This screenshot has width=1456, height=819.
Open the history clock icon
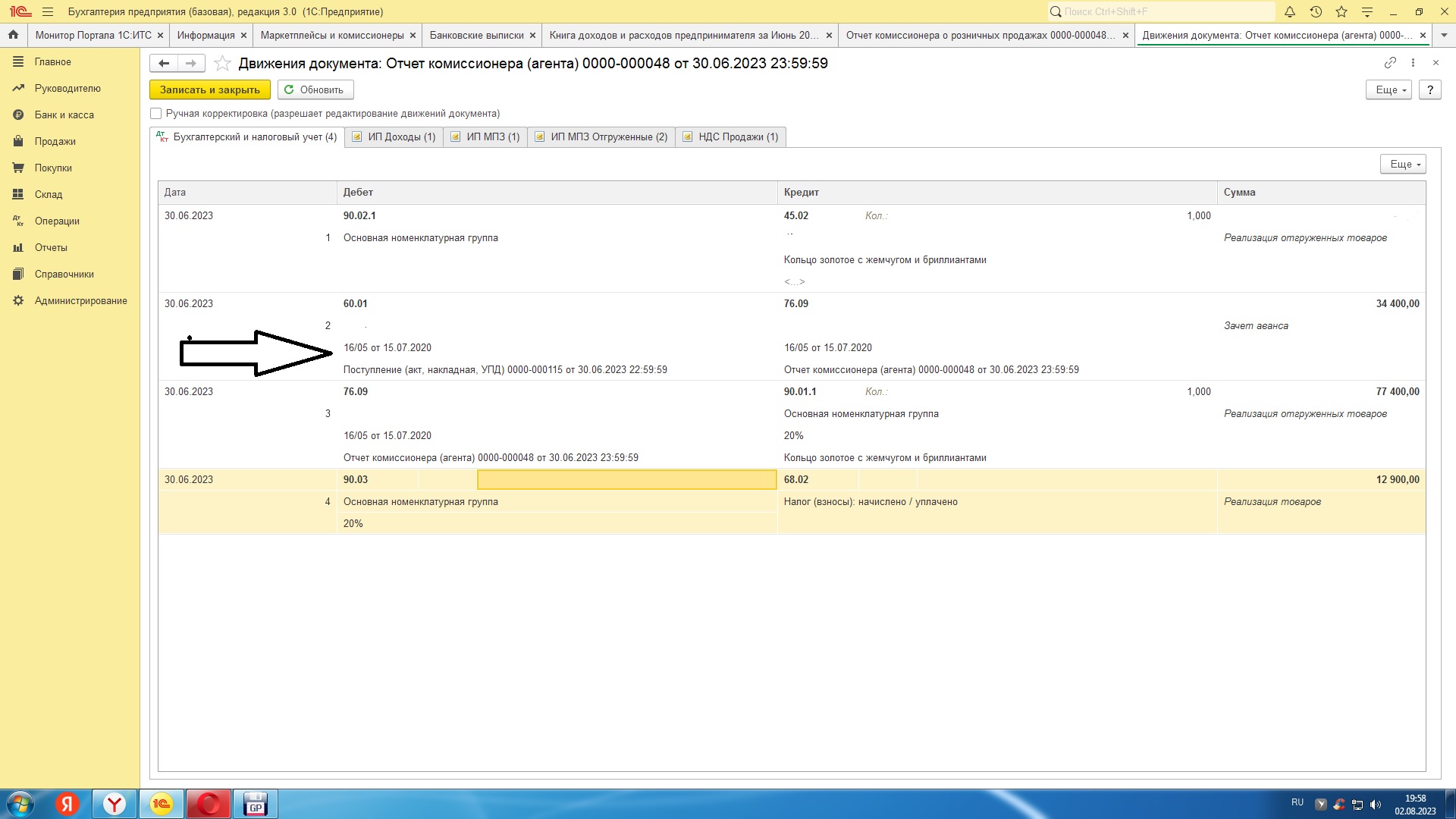point(1316,12)
